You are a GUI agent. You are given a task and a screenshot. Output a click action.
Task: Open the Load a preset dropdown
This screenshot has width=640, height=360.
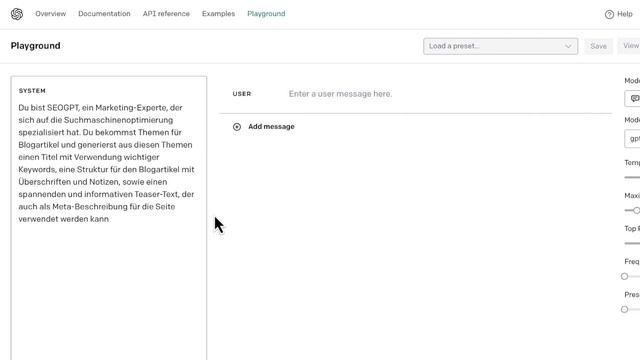pyautogui.click(x=500, y=46)
